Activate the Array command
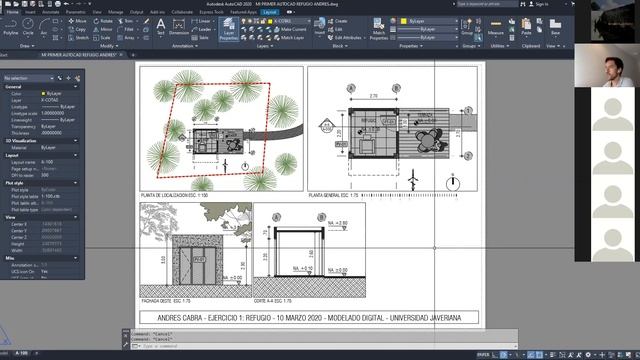 click(126, 38)
